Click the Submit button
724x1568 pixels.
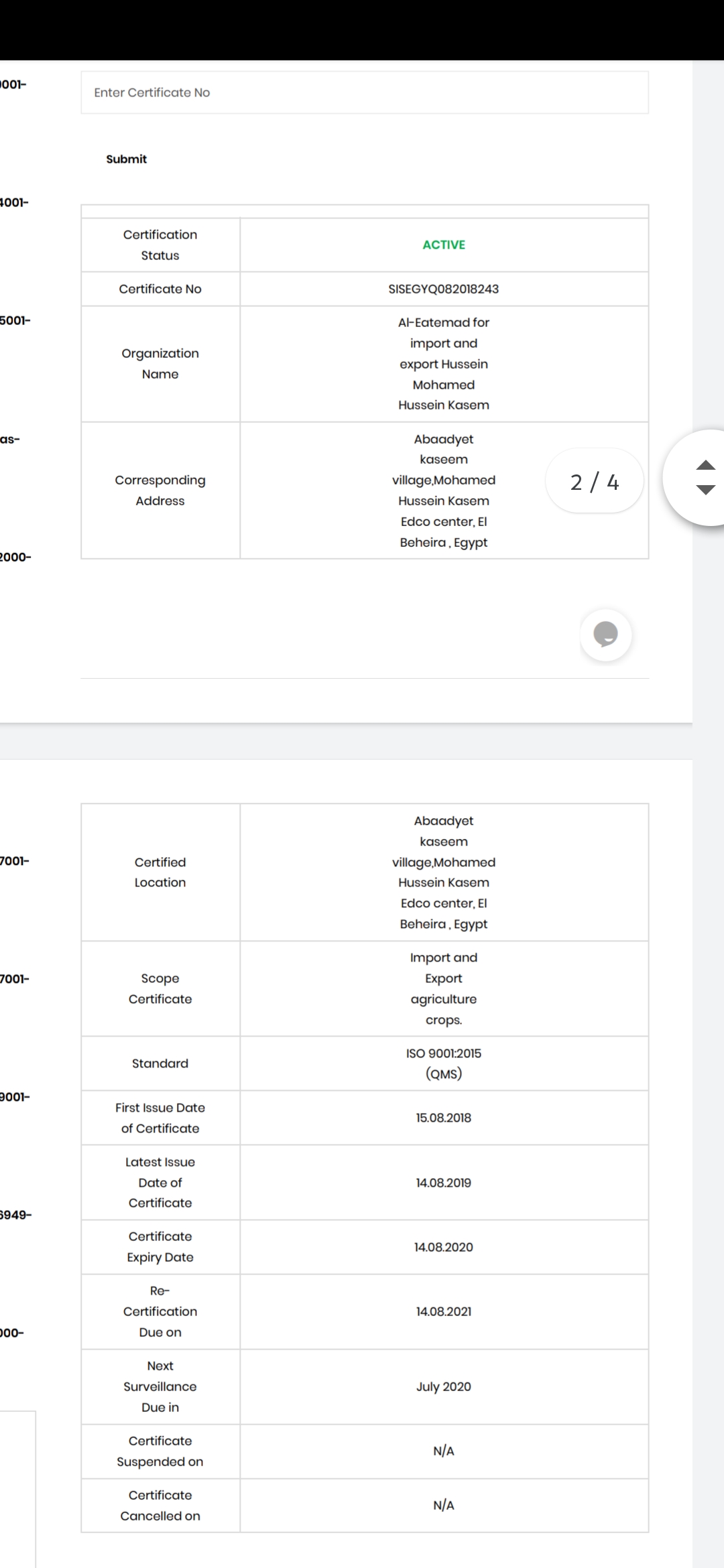point(126,159)
